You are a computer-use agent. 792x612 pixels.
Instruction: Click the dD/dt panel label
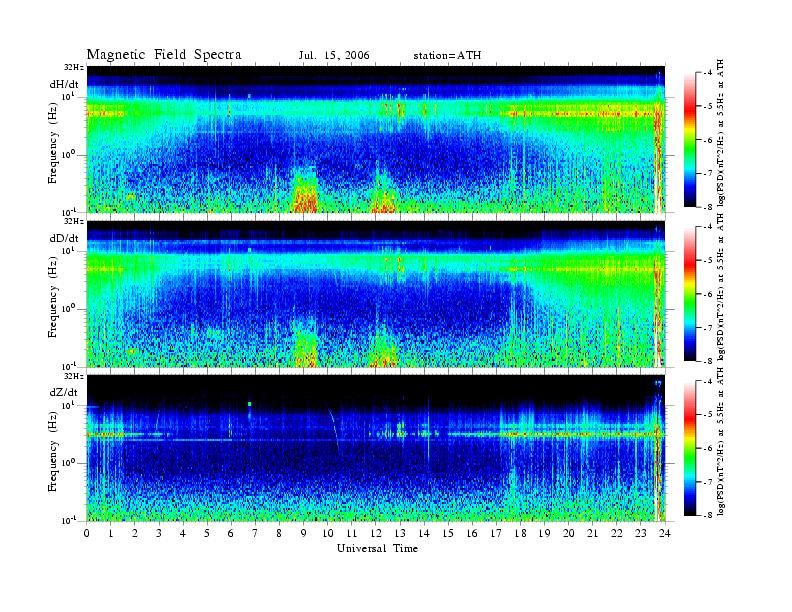click(64, 238)
